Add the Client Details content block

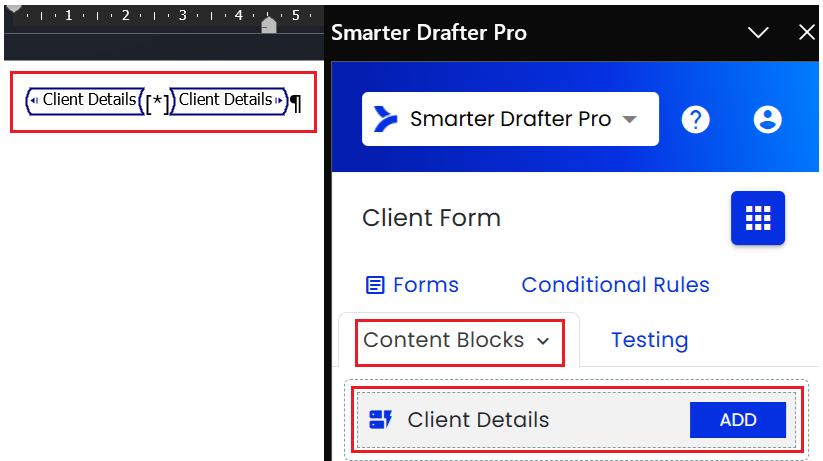point(738,420)
